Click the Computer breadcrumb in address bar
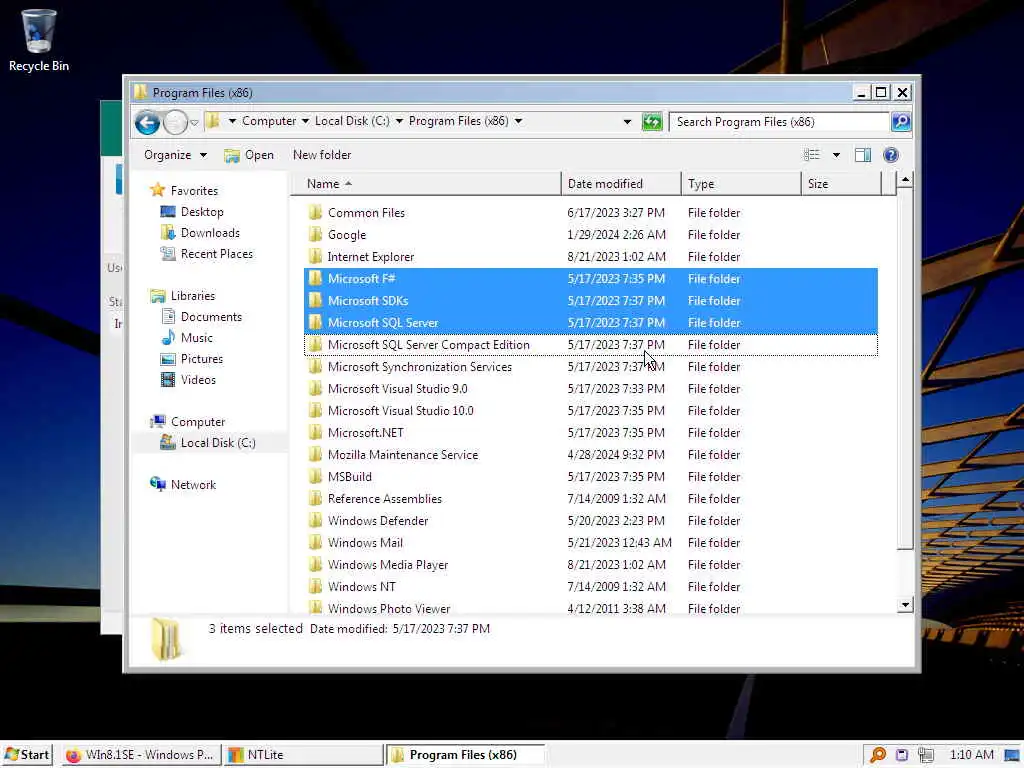Screen dimensions: 1024x768 (x=269, y=121)
